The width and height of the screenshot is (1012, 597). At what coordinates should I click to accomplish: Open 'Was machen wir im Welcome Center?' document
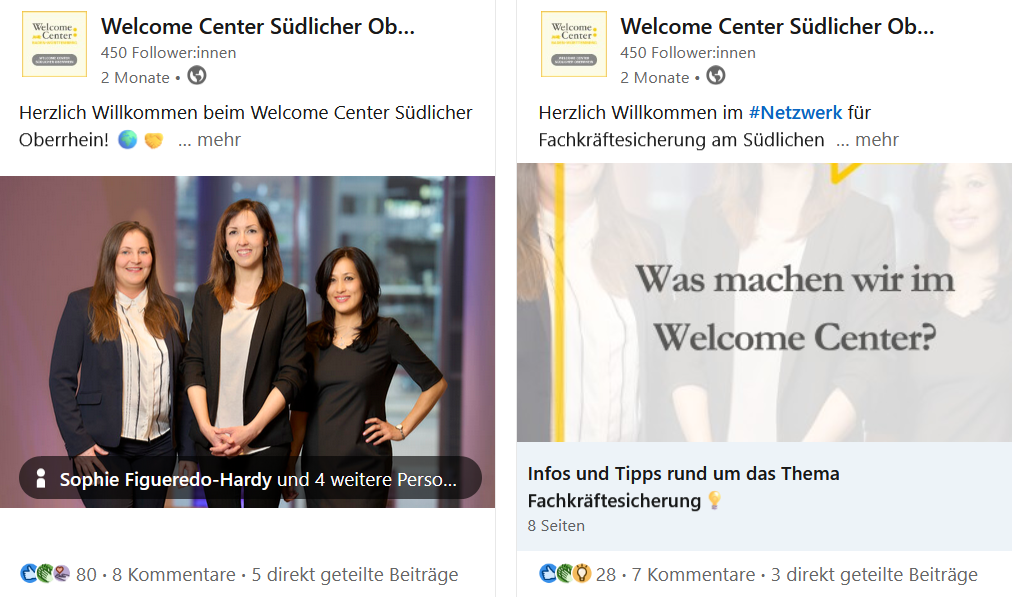(x=764, y=302)
